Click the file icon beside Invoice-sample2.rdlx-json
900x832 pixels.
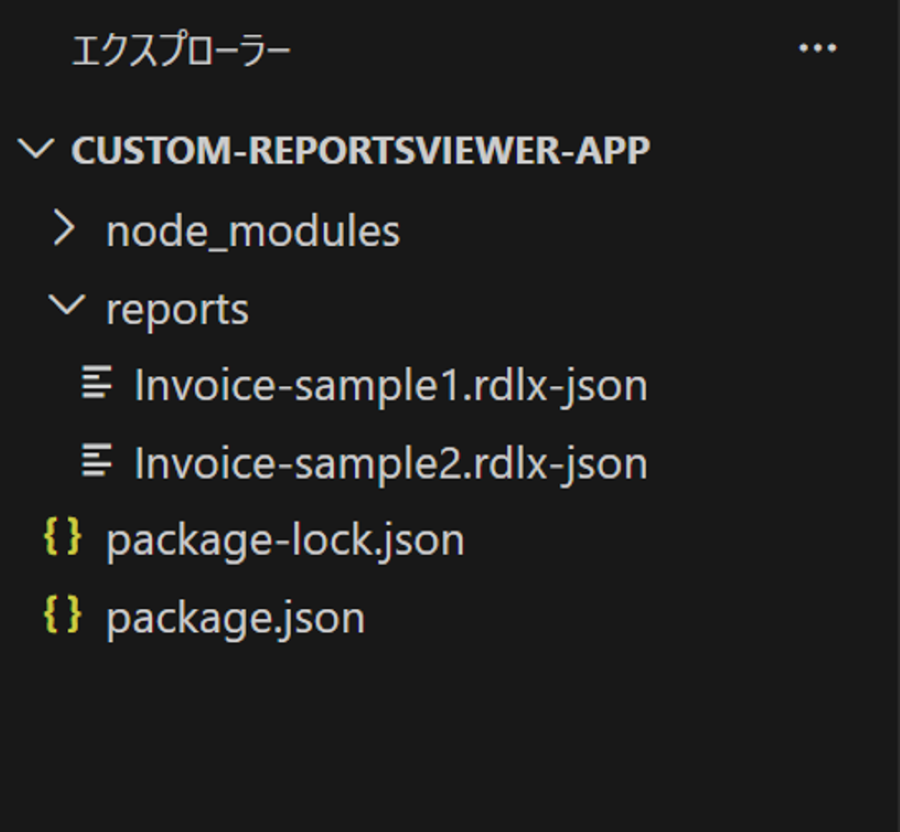coord(96,462)
